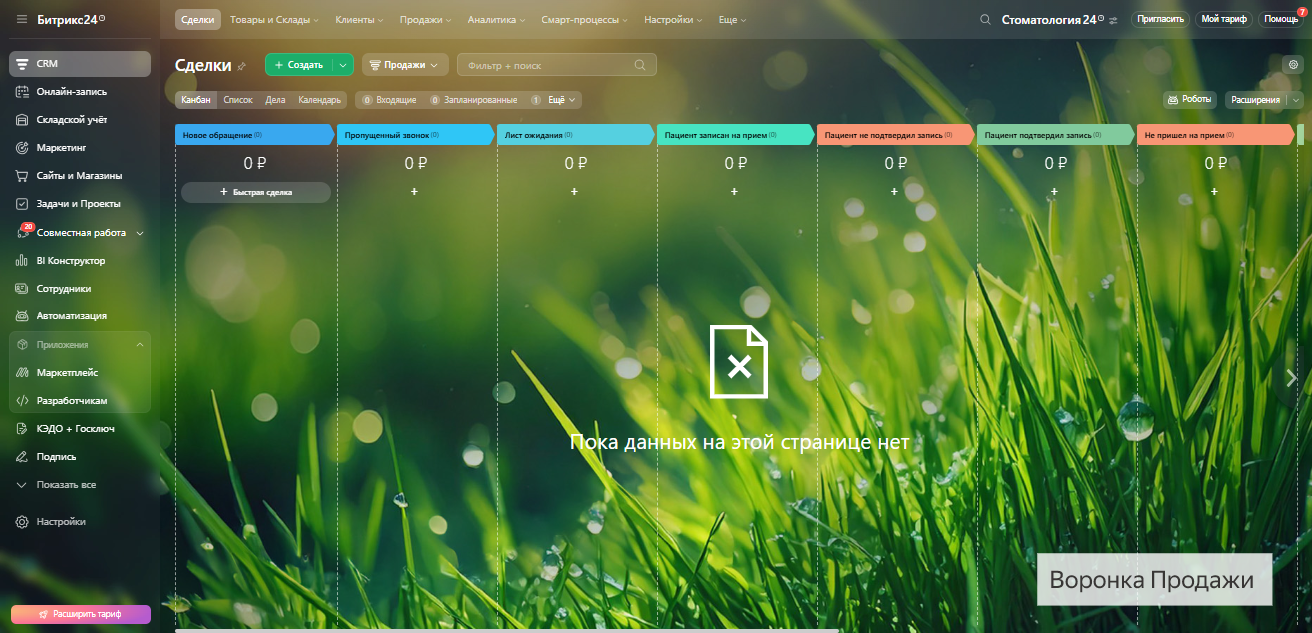Click the right-arrow to scroll kanban columns
1312x633 pixels.
tap(1291, 378)
